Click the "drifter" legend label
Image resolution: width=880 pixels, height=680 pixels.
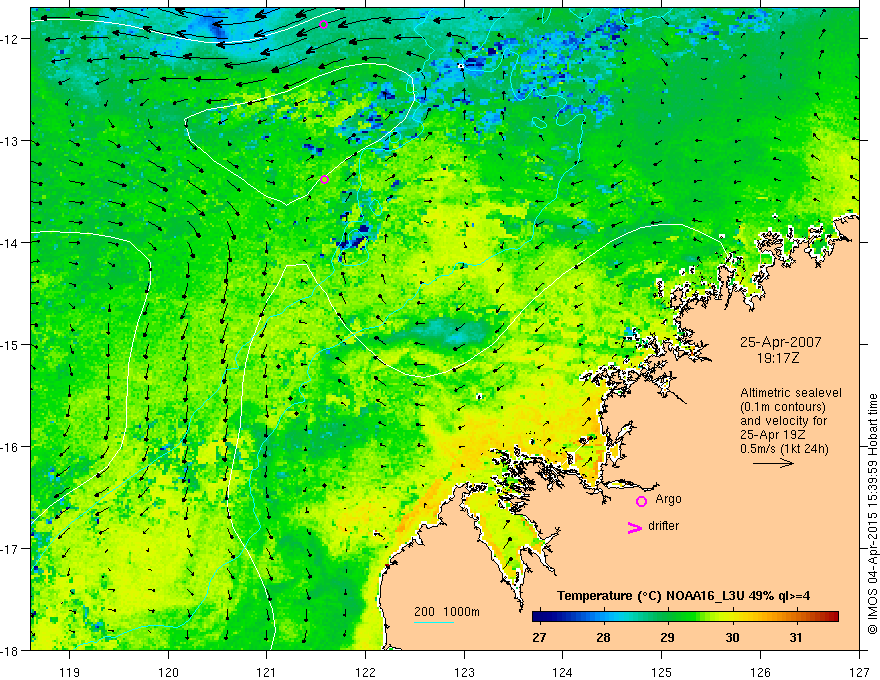click(x=663, y=526)
